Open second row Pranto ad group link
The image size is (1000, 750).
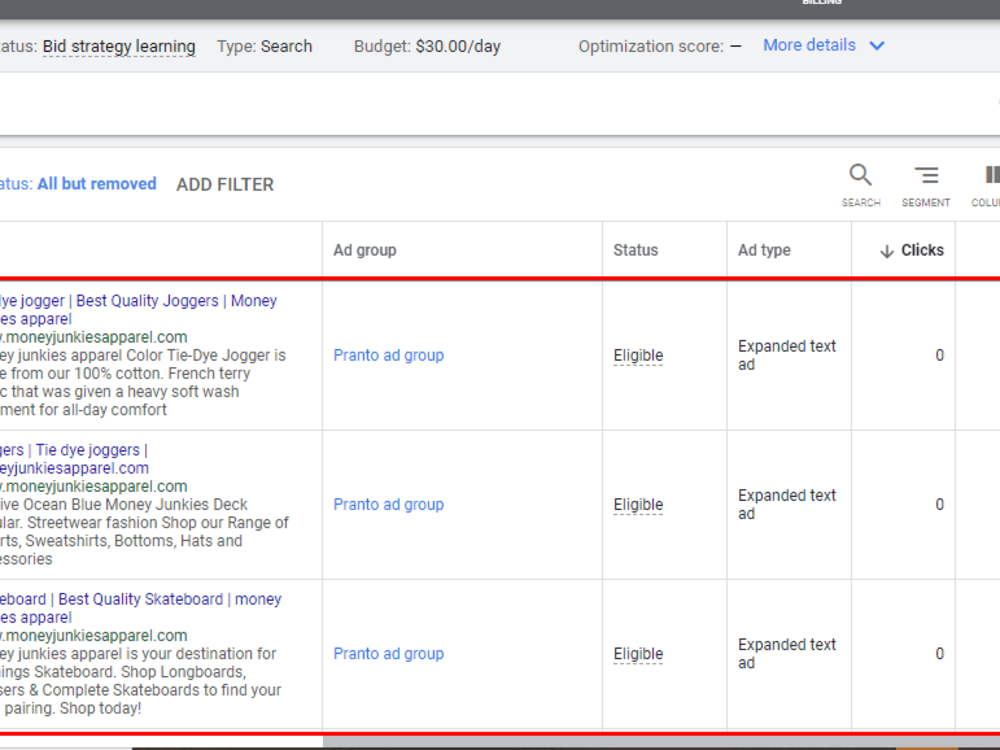tap(388, 504)
